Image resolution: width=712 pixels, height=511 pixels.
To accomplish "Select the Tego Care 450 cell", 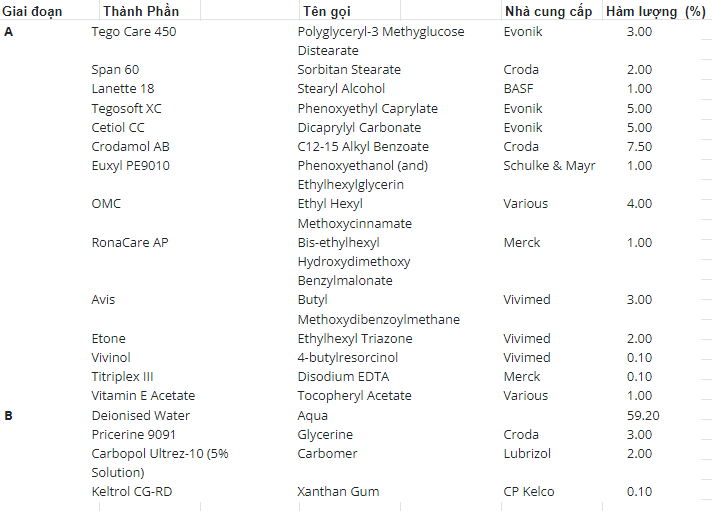I will pos(134,31).
